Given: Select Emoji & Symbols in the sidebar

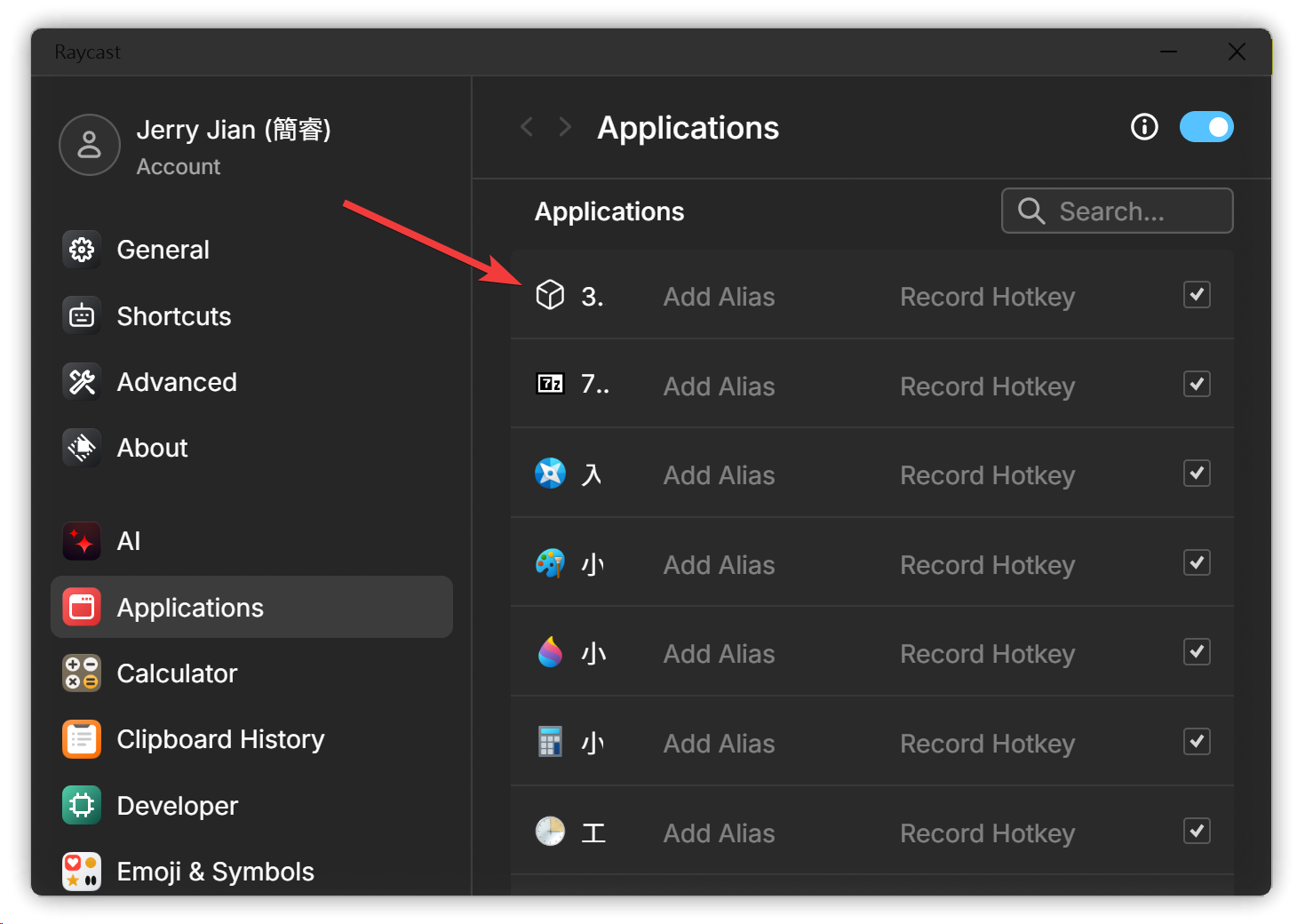Looking at the screenshot, I should tap(252, 872).
